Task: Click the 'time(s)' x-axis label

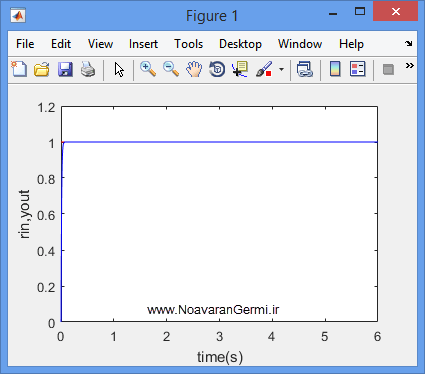Action: tap(220, 357)
